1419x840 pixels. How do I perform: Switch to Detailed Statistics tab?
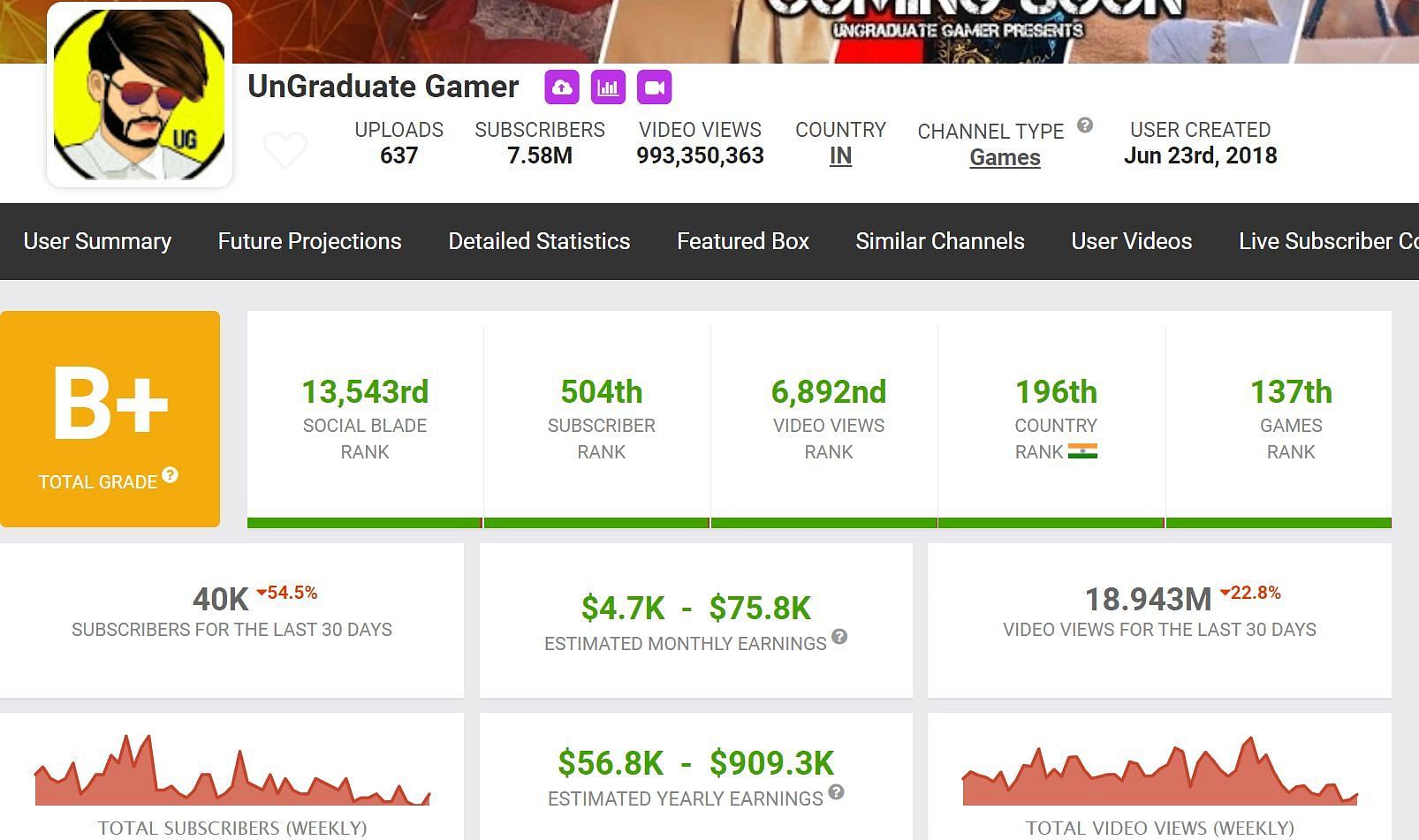pyautogui.click(x=539, y=241)
